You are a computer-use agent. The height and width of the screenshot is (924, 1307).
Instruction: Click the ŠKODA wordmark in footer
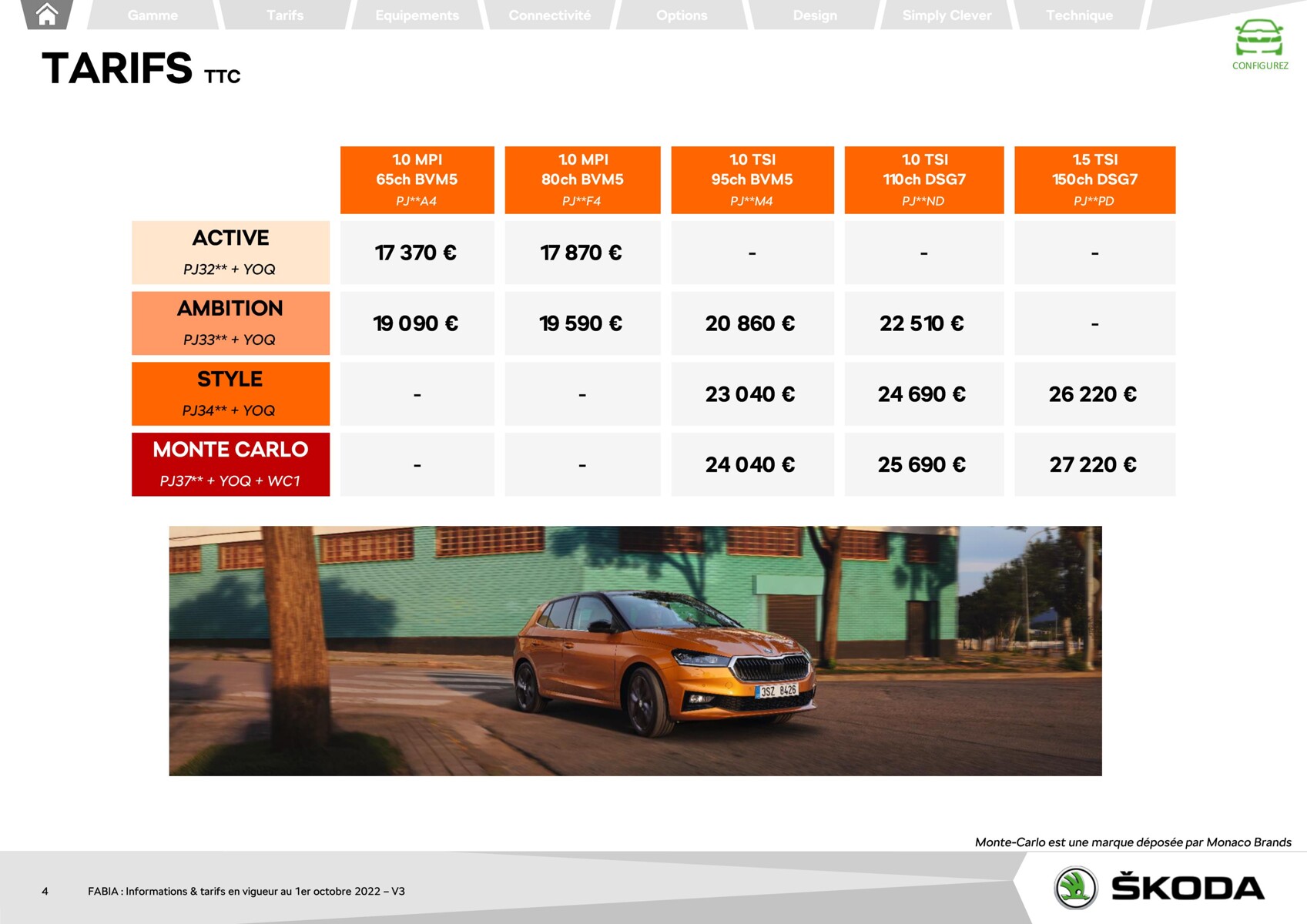(1188, 887)
